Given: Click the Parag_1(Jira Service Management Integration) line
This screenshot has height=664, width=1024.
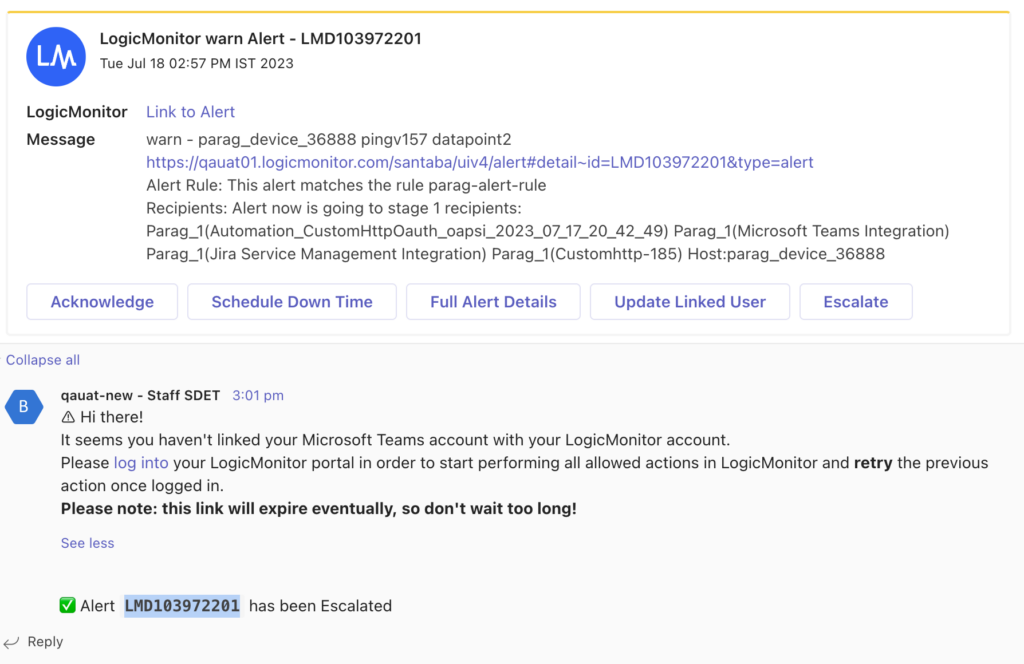Looking at the screenshot, I should (515, 253).
